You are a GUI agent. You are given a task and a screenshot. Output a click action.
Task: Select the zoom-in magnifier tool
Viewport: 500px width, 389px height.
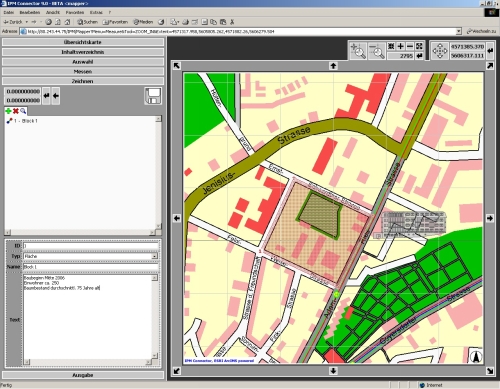point(358,51)
